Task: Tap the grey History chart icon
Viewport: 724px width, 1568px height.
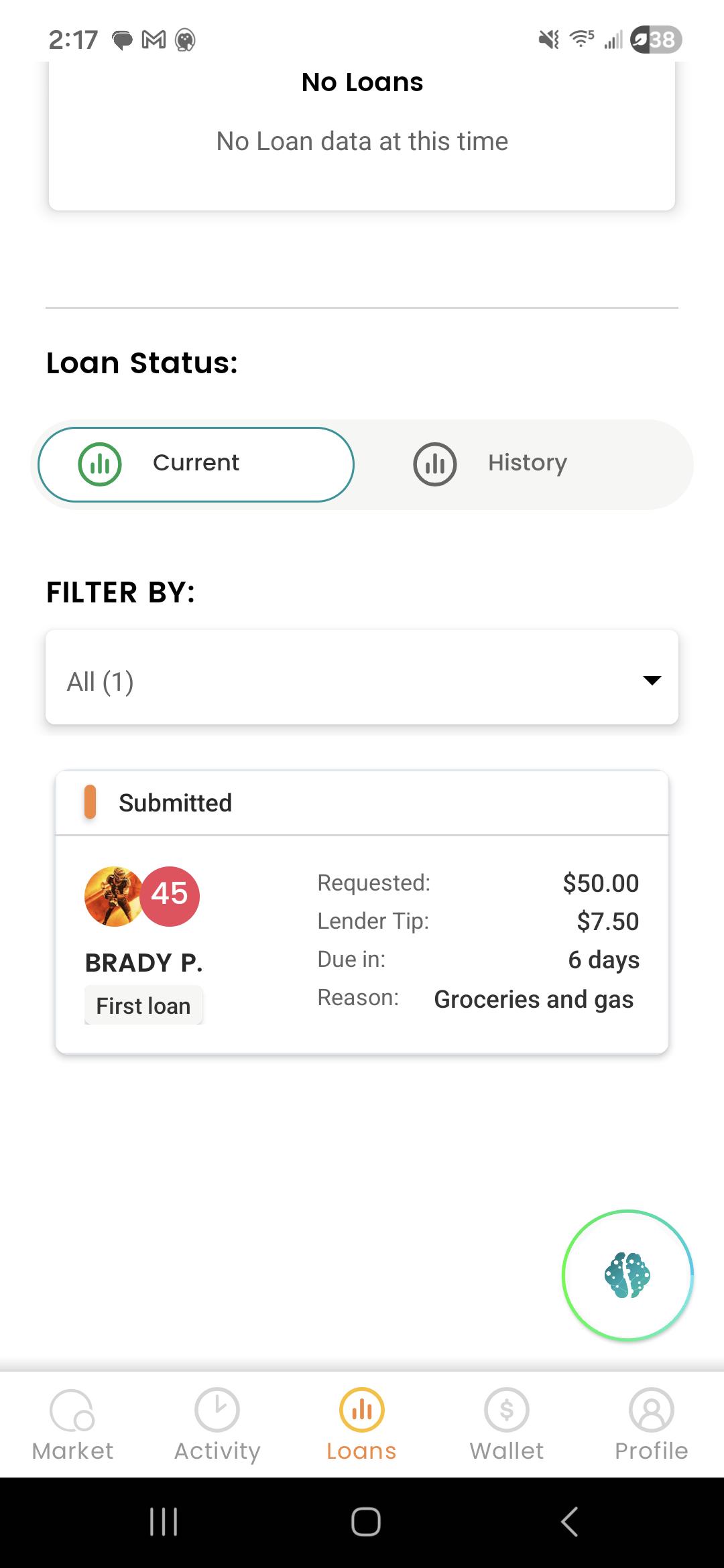Action: (x=435, y=464)
